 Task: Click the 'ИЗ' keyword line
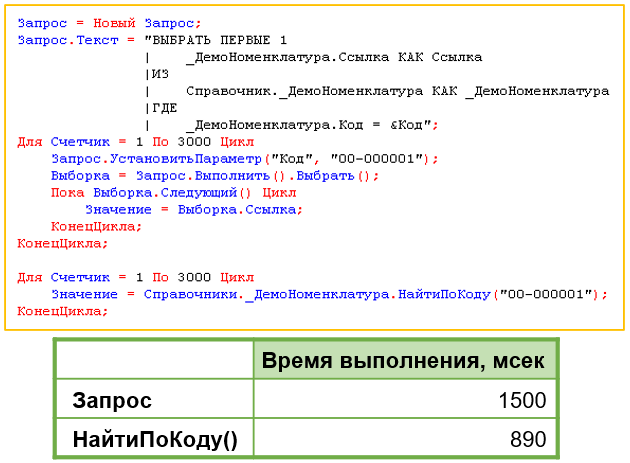[x=160, y=74]
